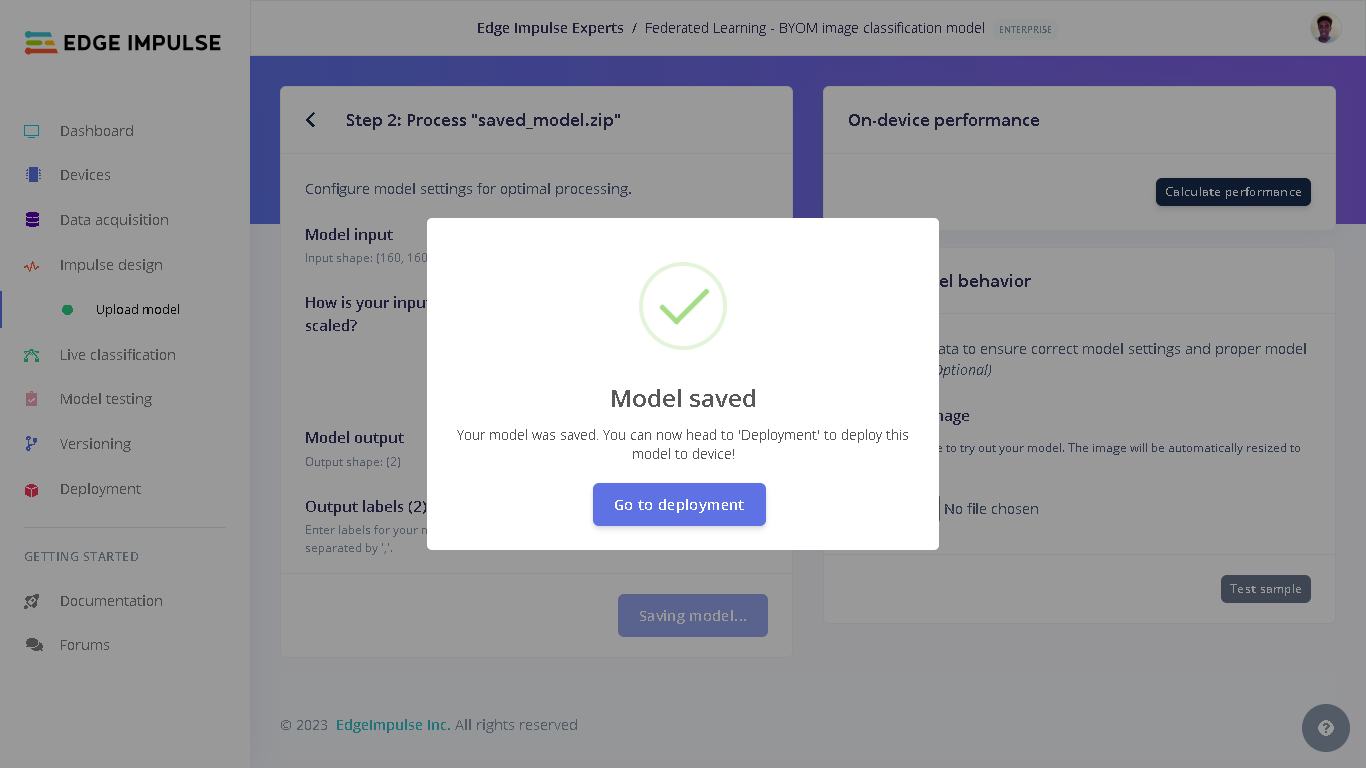Click the Calculate performance button

[1233, 192]
